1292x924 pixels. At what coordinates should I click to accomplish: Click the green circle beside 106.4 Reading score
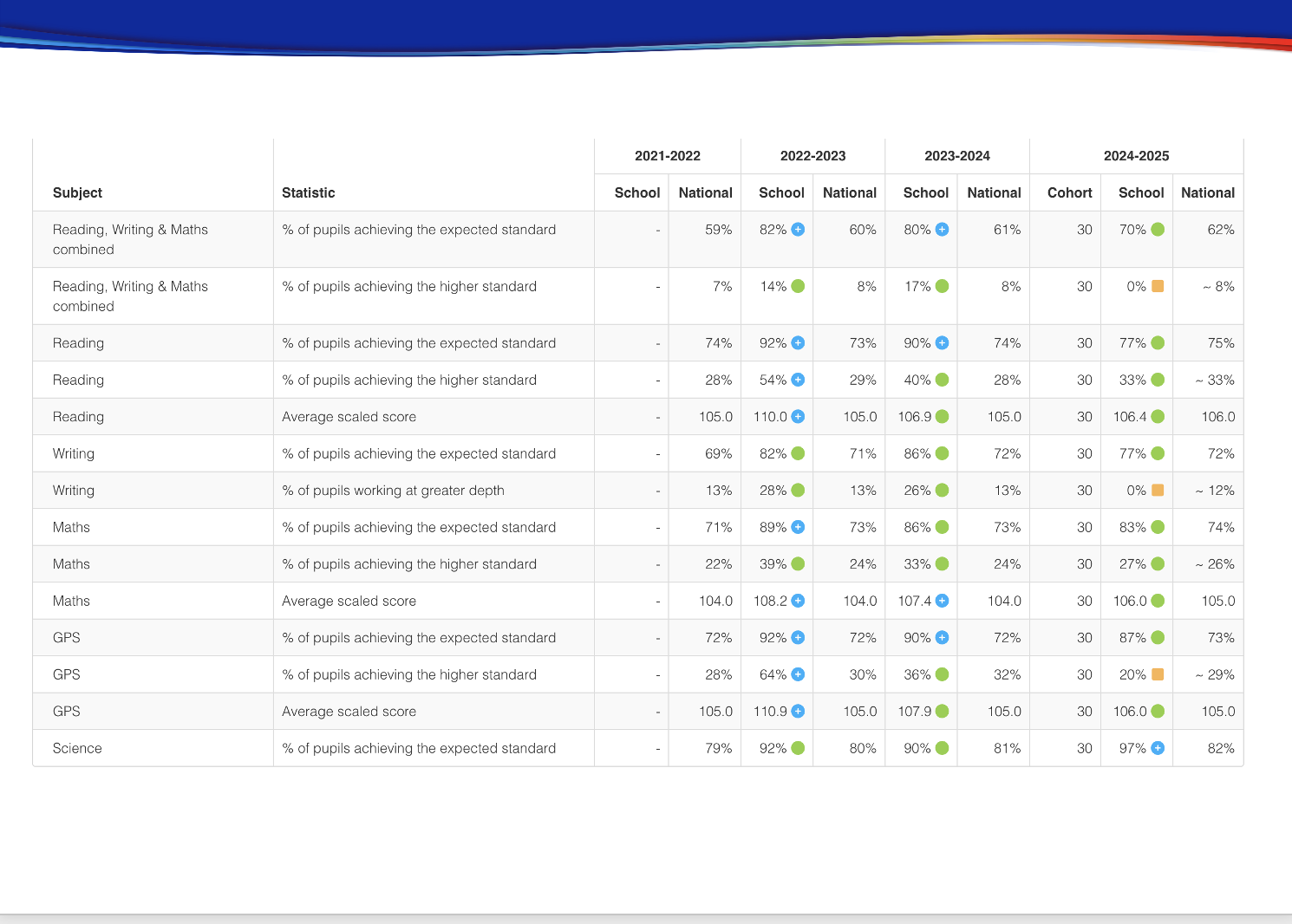(1158, 417)
